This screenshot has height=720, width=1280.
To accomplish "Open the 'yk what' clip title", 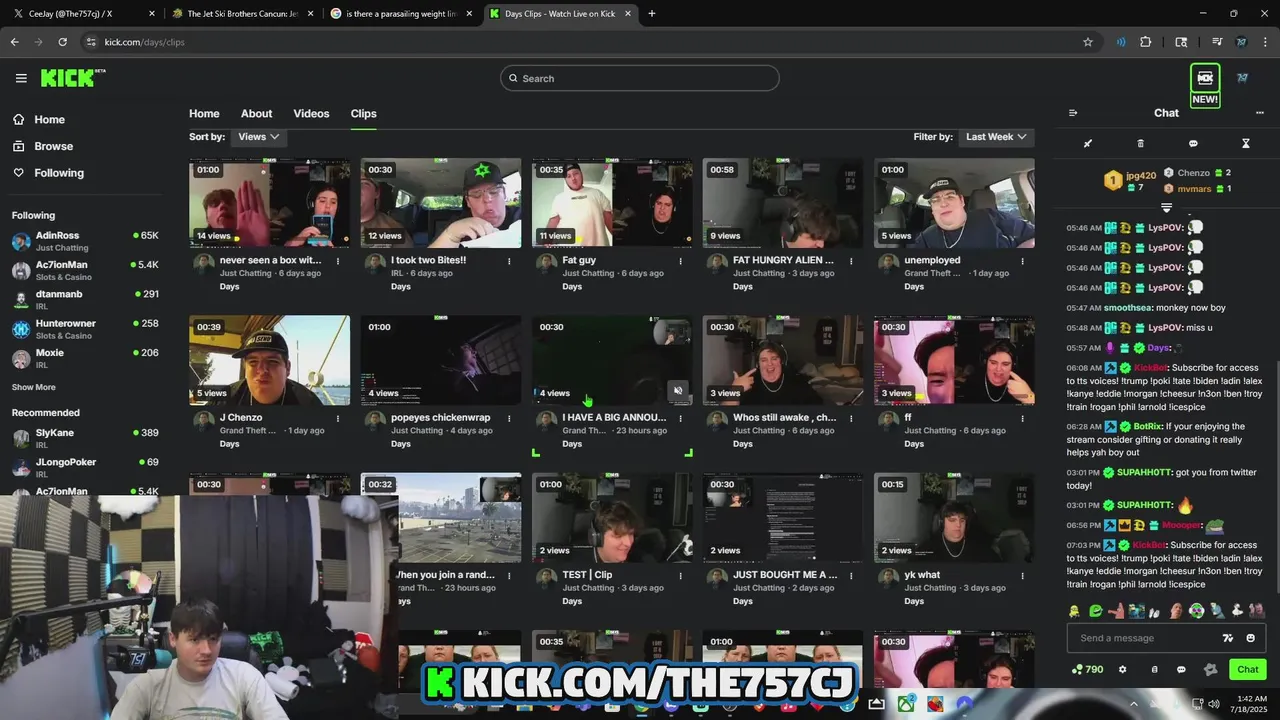I will [922, 575].
